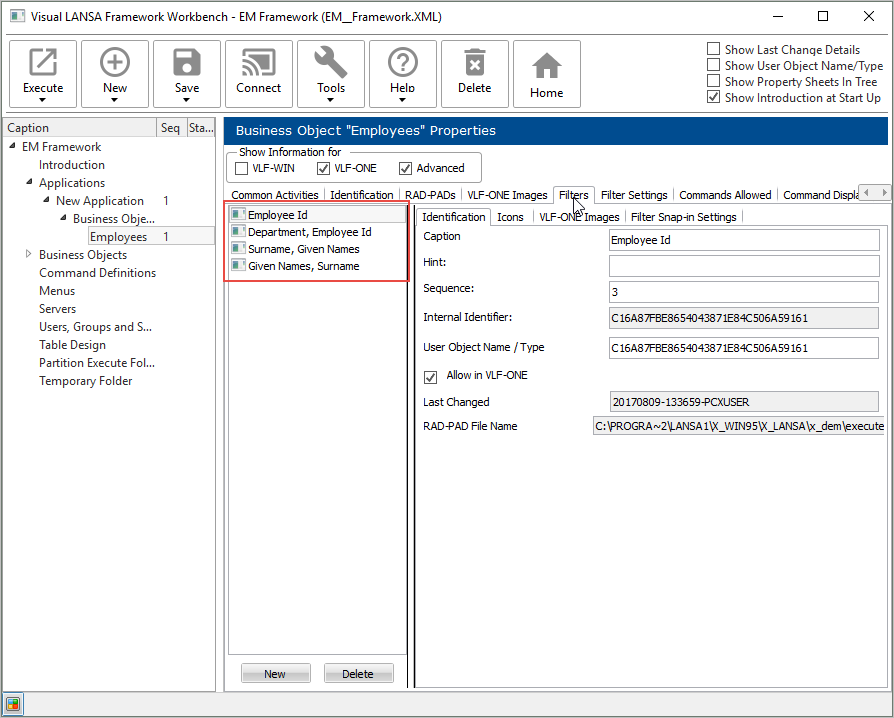Select Users, Groups and S... tree item
The height and width of the screenshot is (718, 894).
pyautogui.click(x=95, y=327)
